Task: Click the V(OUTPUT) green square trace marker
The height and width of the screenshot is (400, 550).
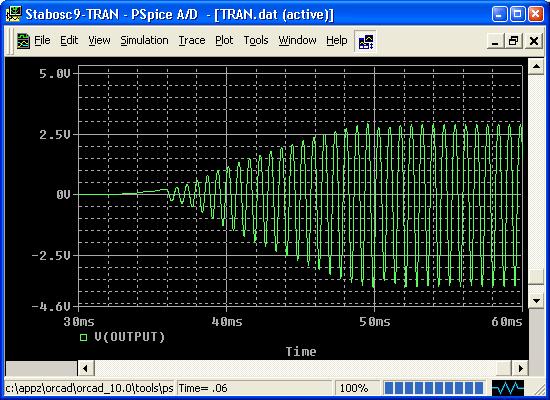Action: [x=83, y=338]
